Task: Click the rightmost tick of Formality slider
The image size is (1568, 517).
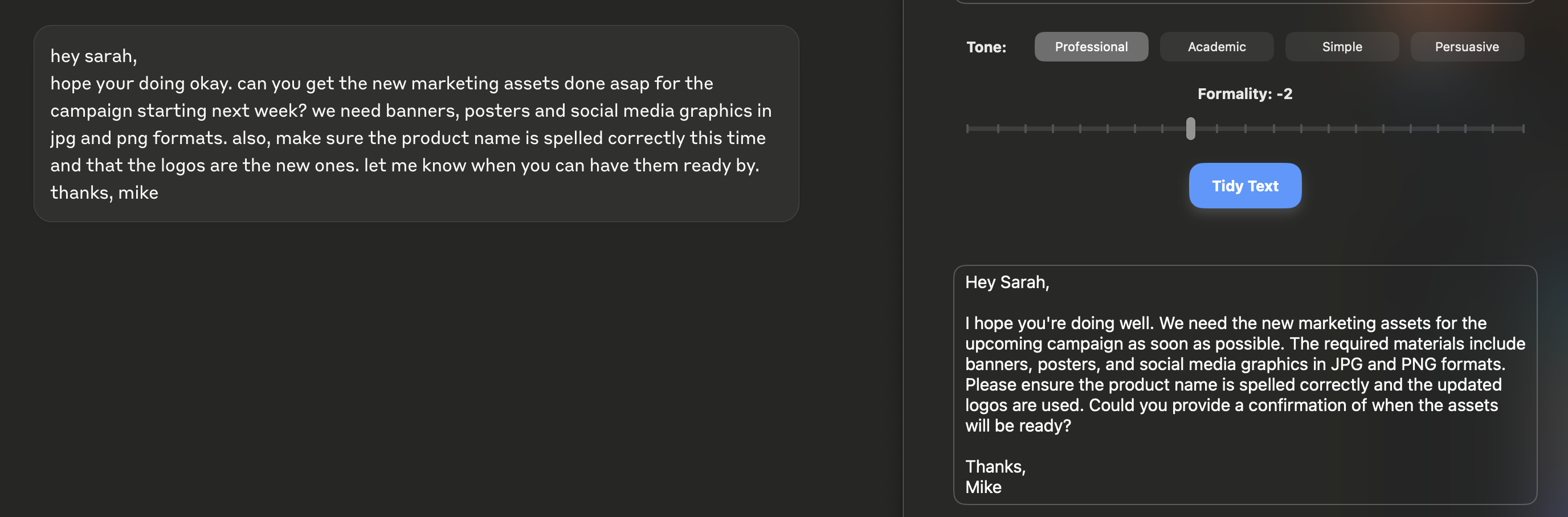Action: pyautogui.click(x=1523, y=128)
